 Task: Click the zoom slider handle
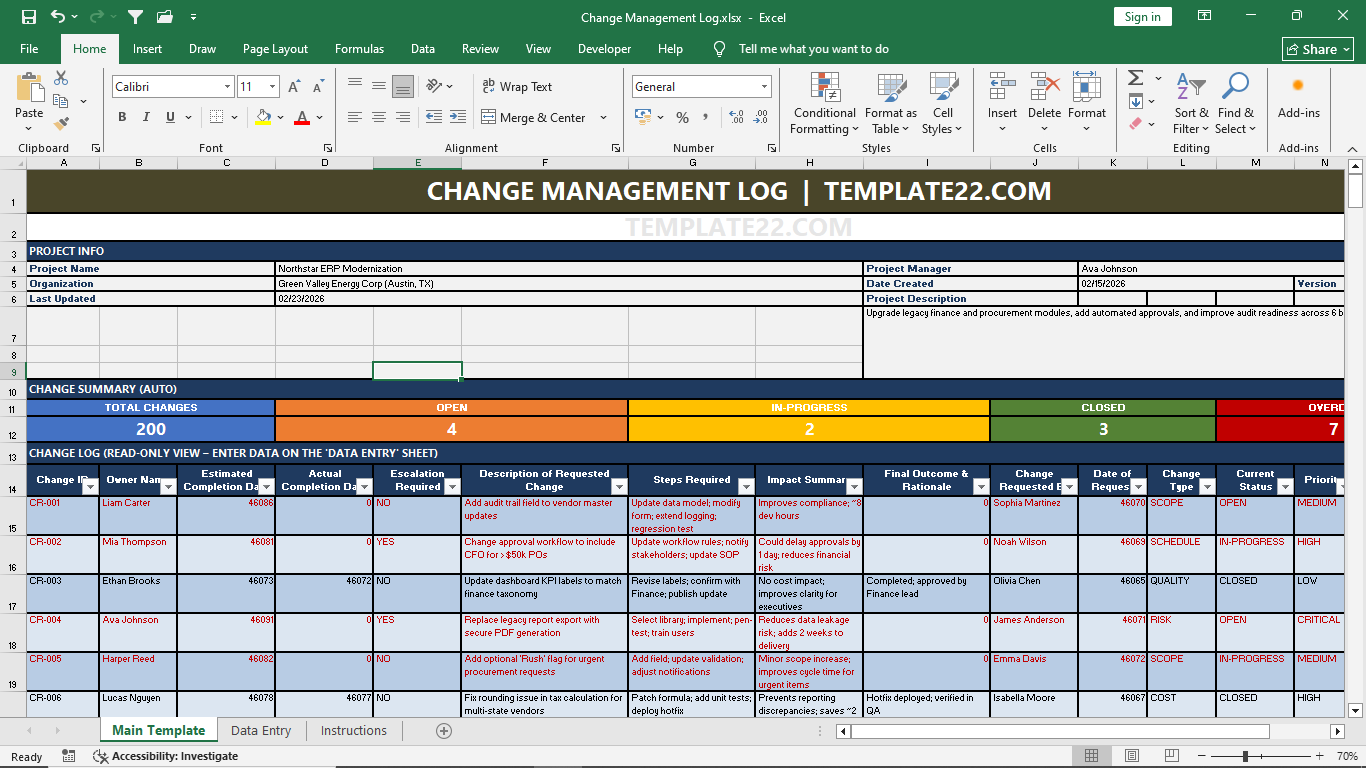point(1245,756)
